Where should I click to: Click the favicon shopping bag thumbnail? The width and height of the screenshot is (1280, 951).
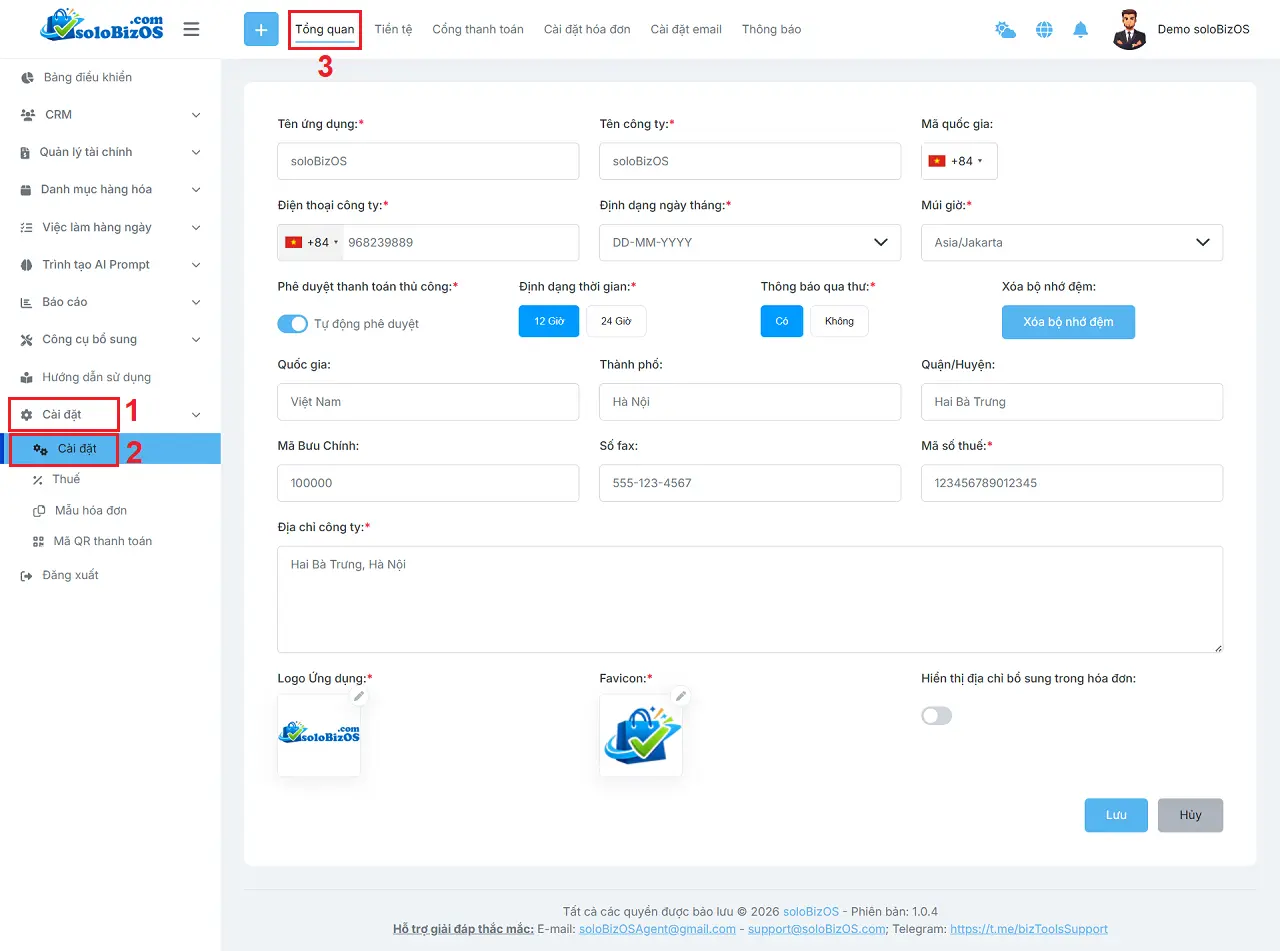pos(641,735)
